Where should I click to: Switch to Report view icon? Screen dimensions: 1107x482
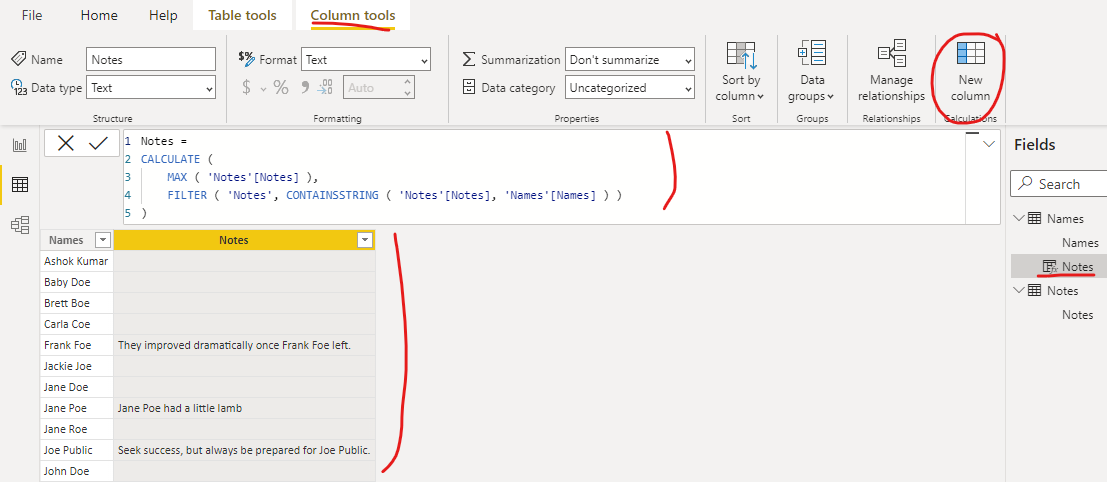[x=20, y=145]
